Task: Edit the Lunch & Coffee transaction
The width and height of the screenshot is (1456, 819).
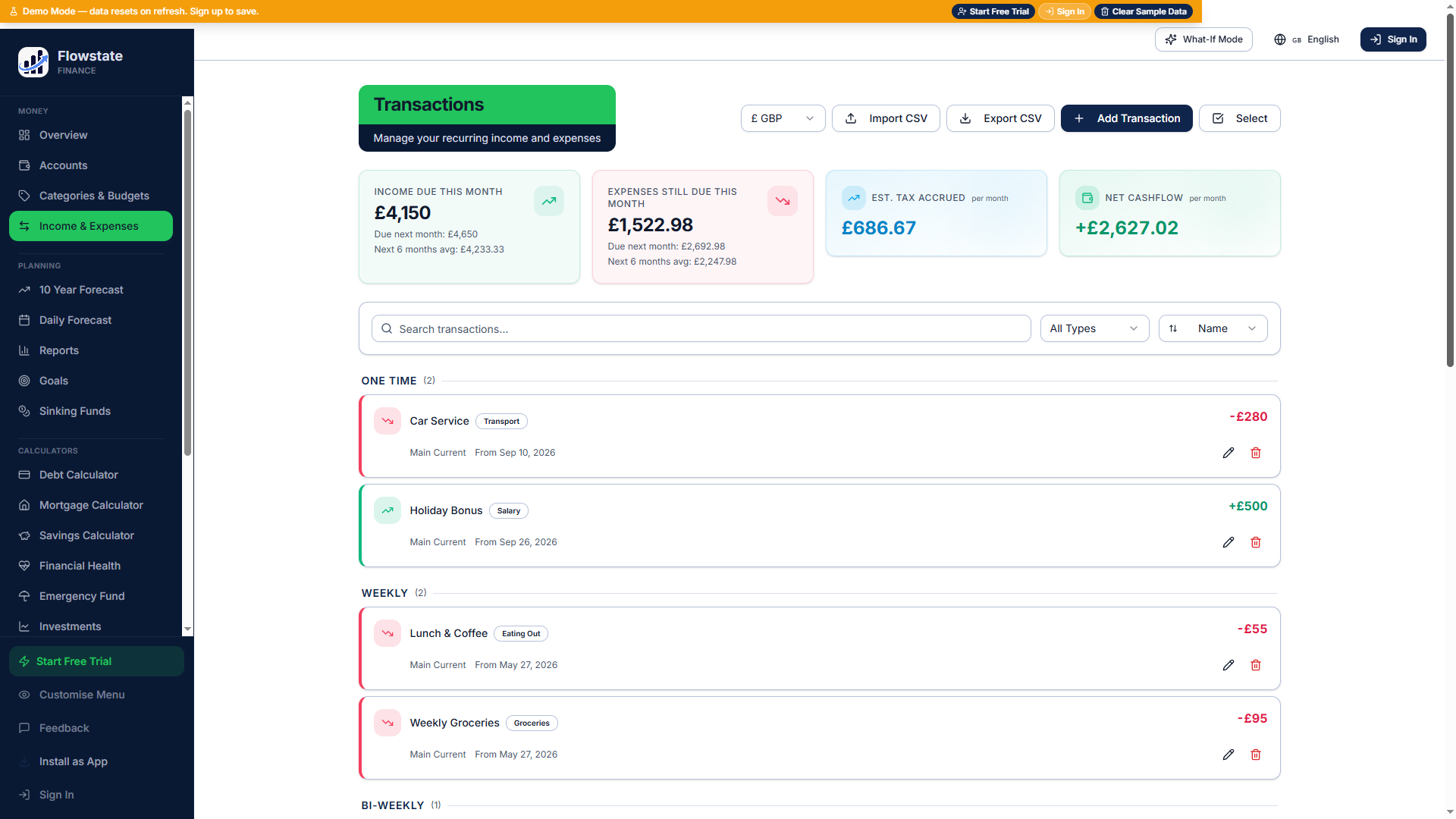Action: click(x=1228, y=665)
